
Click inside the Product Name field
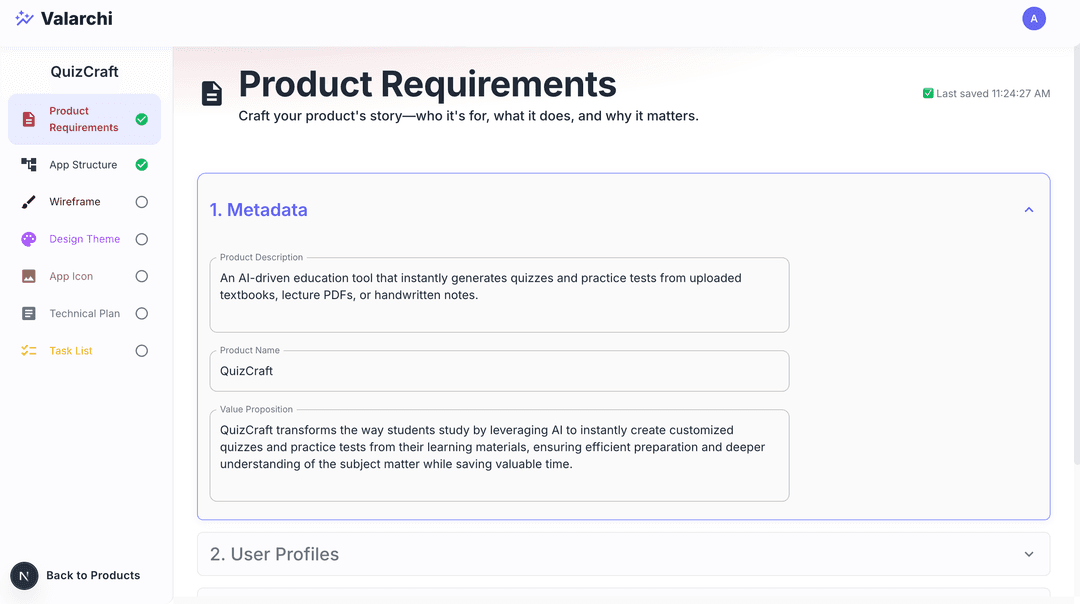pyautogui.click(x=499, y=370)
